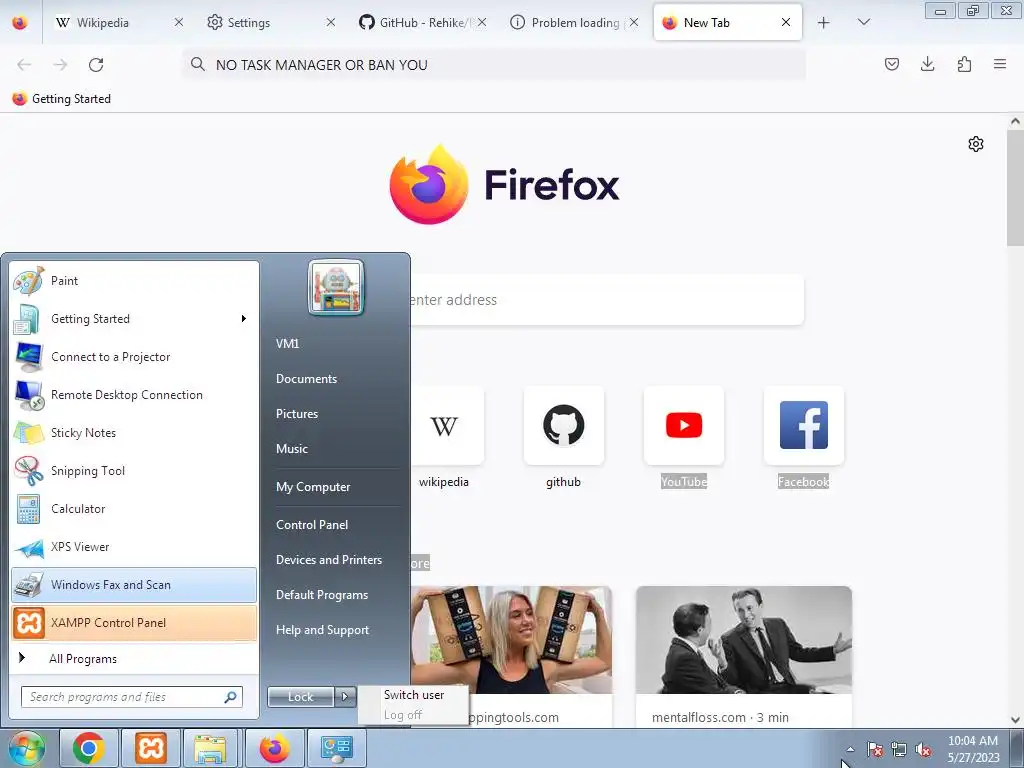Go forward one page in Firefox
This screenshot has height=768, width=1024.
click(60, 65)
